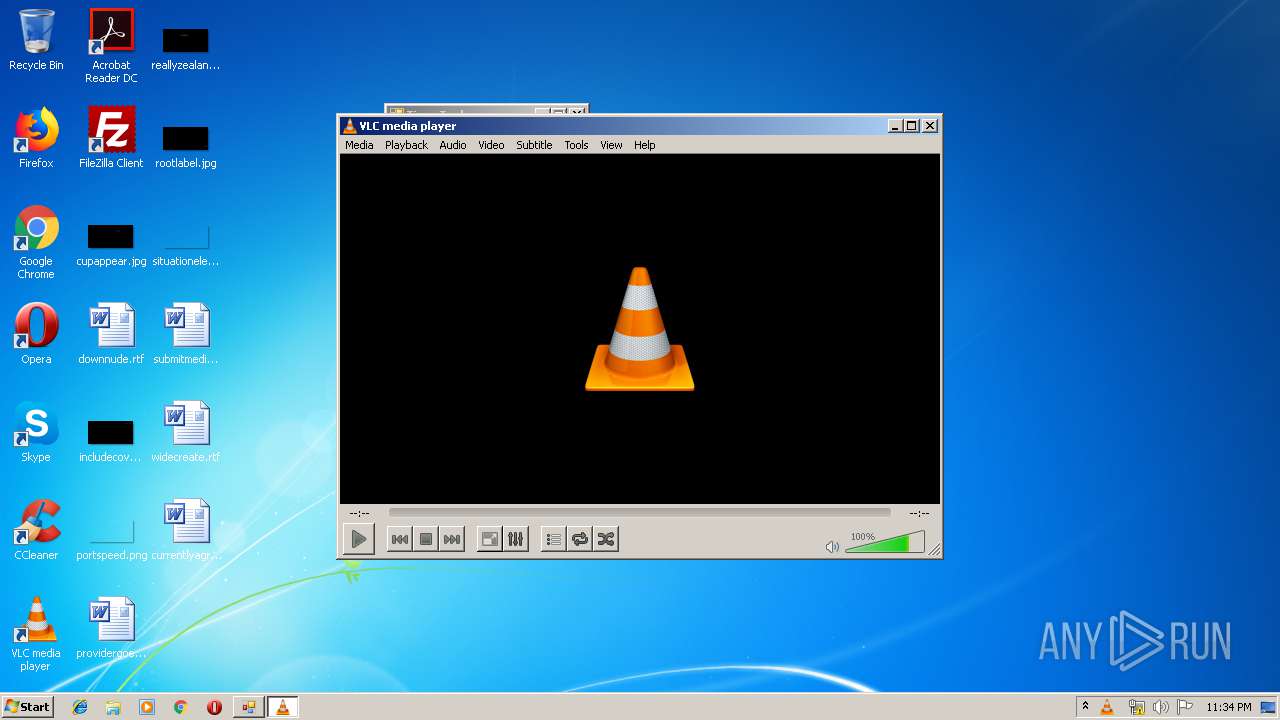The width and height of the screenshot is (1280, 720).
Task: Open the Help menu in VLC
Action: click(645, 145)
